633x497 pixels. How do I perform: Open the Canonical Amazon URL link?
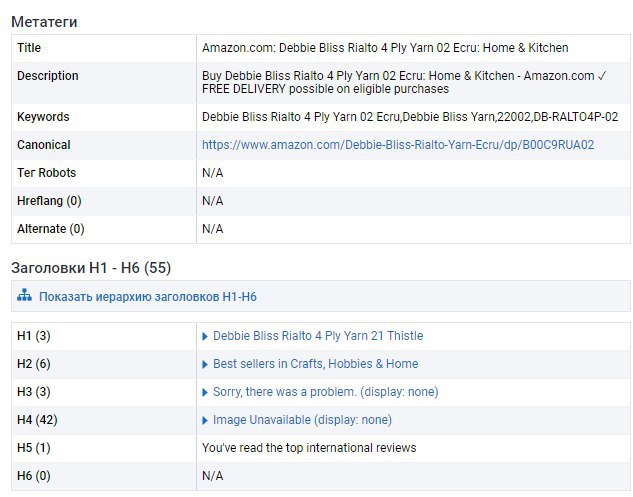pos(398,145)
